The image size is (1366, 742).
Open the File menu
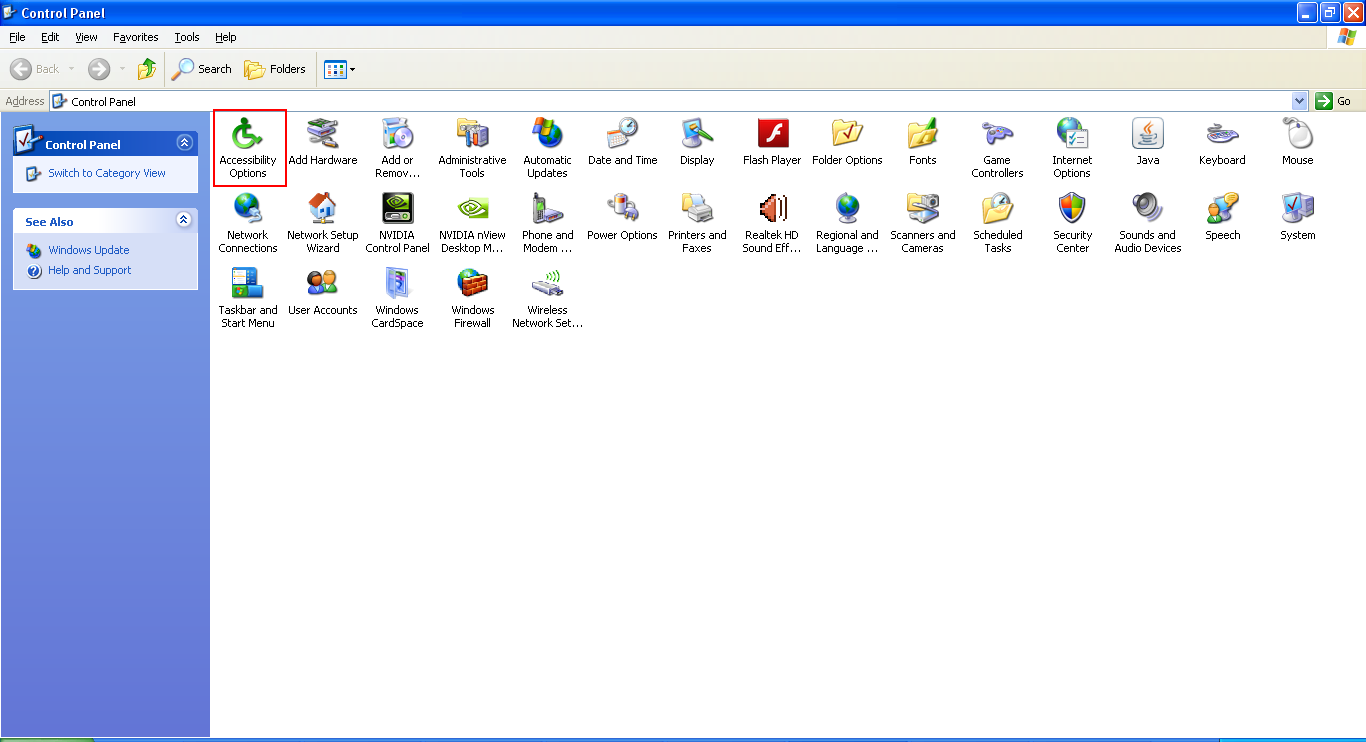[17, 37]
